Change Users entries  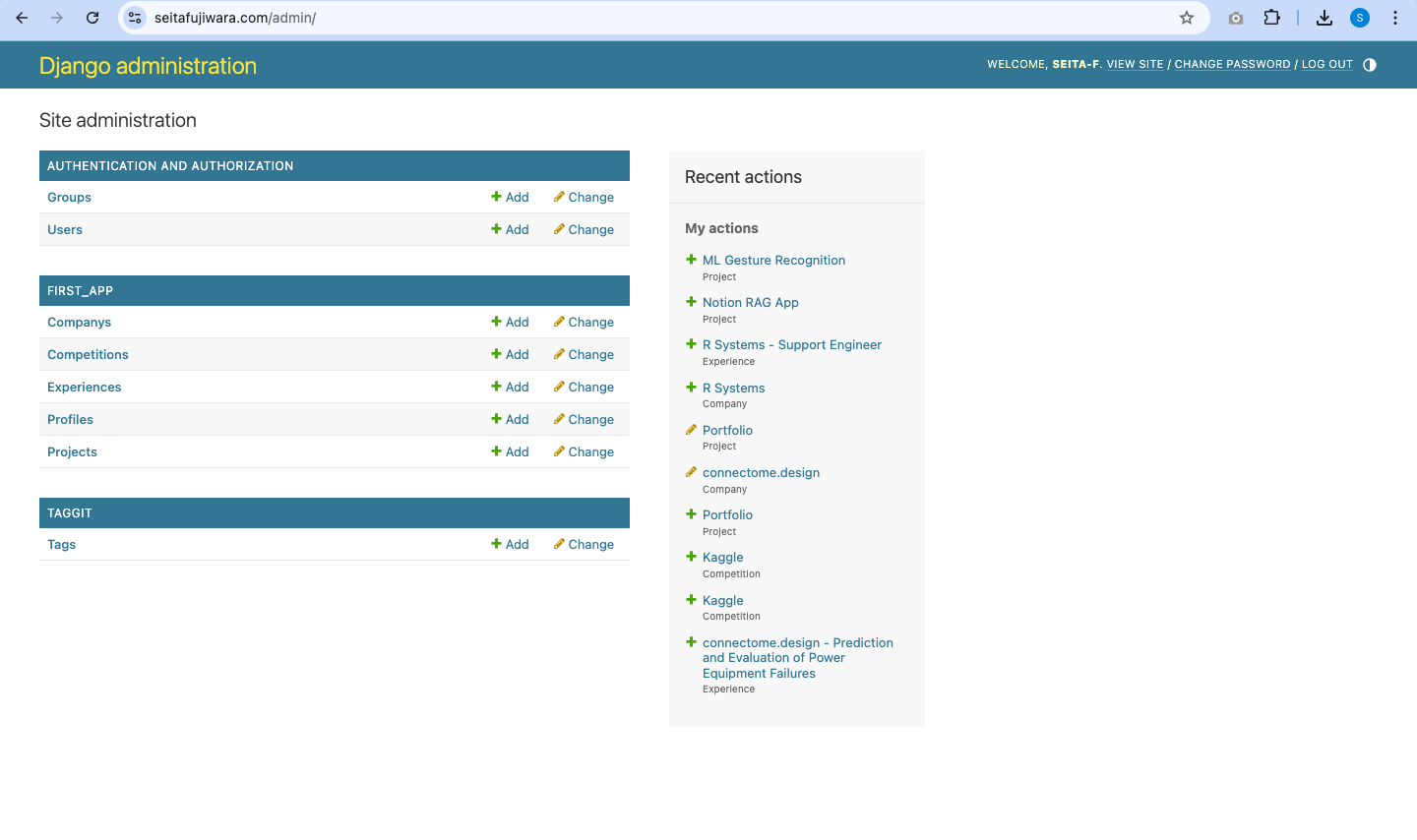584,229
